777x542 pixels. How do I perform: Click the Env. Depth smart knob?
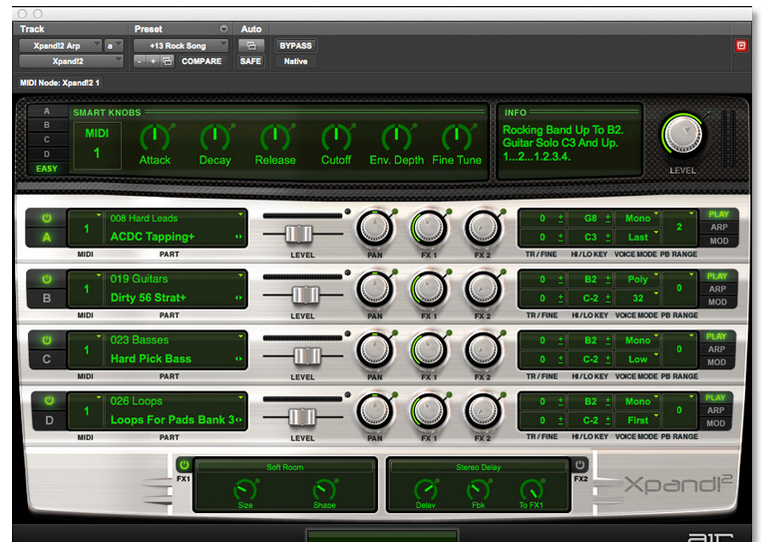tap(396, 137)
